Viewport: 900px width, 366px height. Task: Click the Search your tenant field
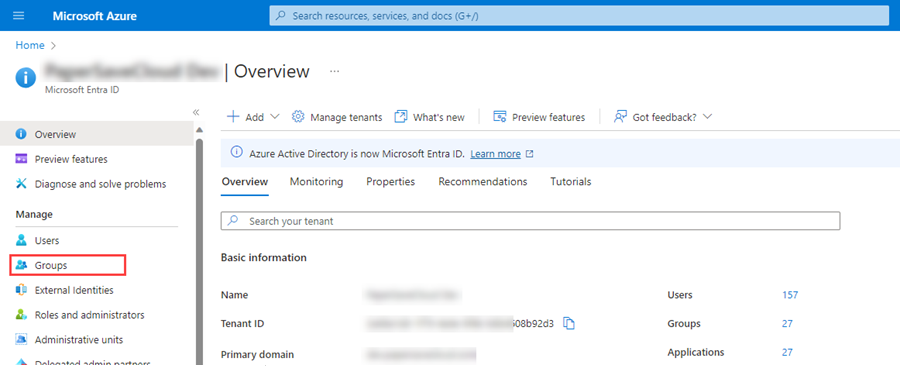coord(530,221)
